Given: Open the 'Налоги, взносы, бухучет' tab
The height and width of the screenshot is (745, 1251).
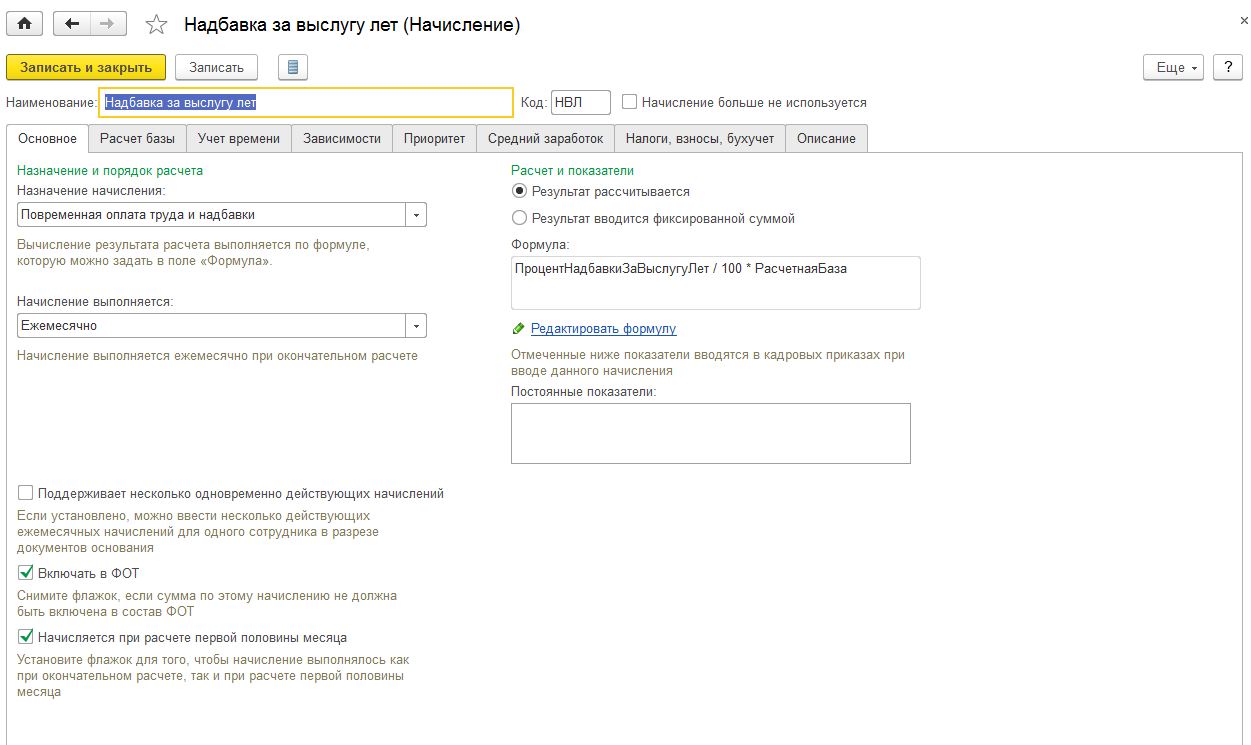Looking at the screenshot, I should pos(700,139).
